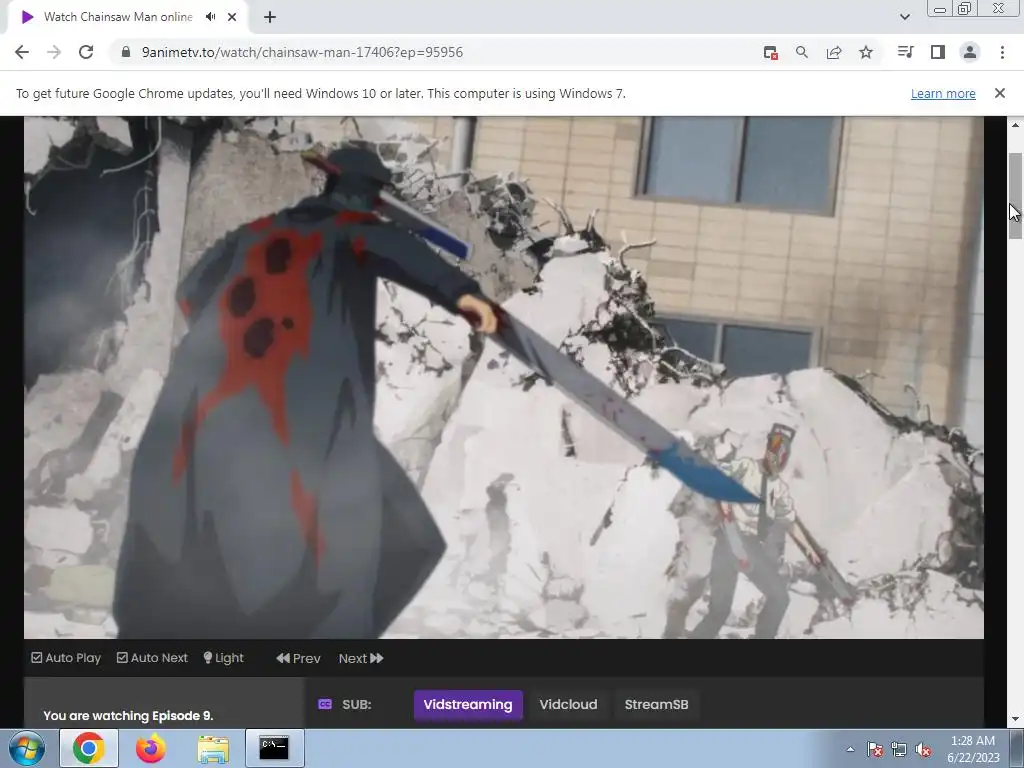Screen dimensions: 1024x768
Task: Click the SUB closed-caption icon
Action: [x=325, y=704]
